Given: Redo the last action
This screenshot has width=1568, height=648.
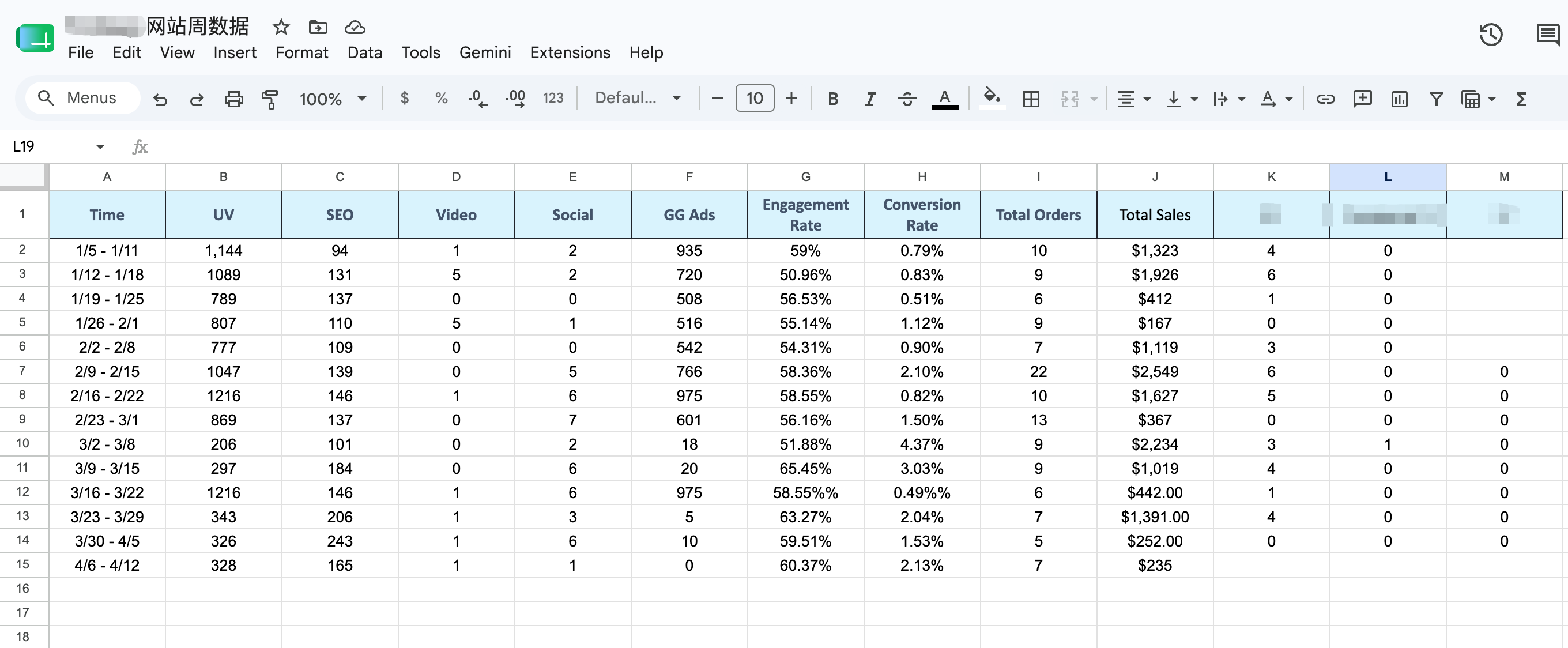Looking at the screenshot, I should point(197,99).
